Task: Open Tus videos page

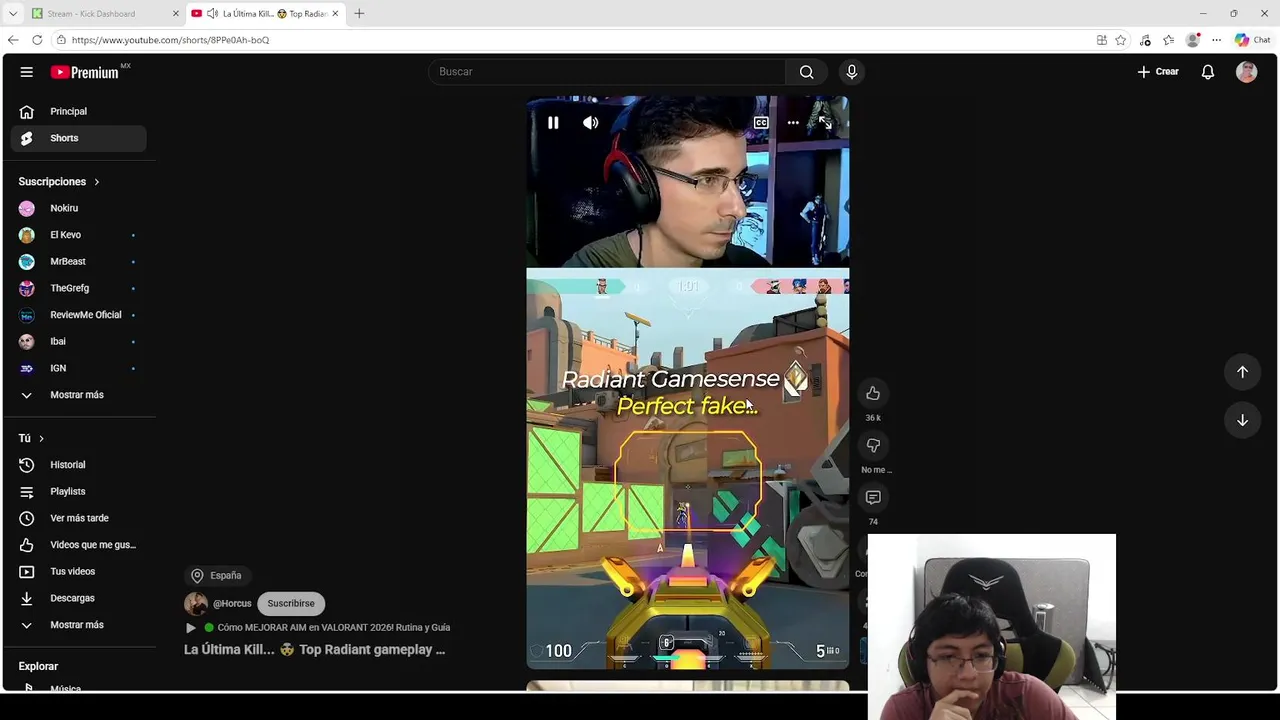Action: click(78, 571)
